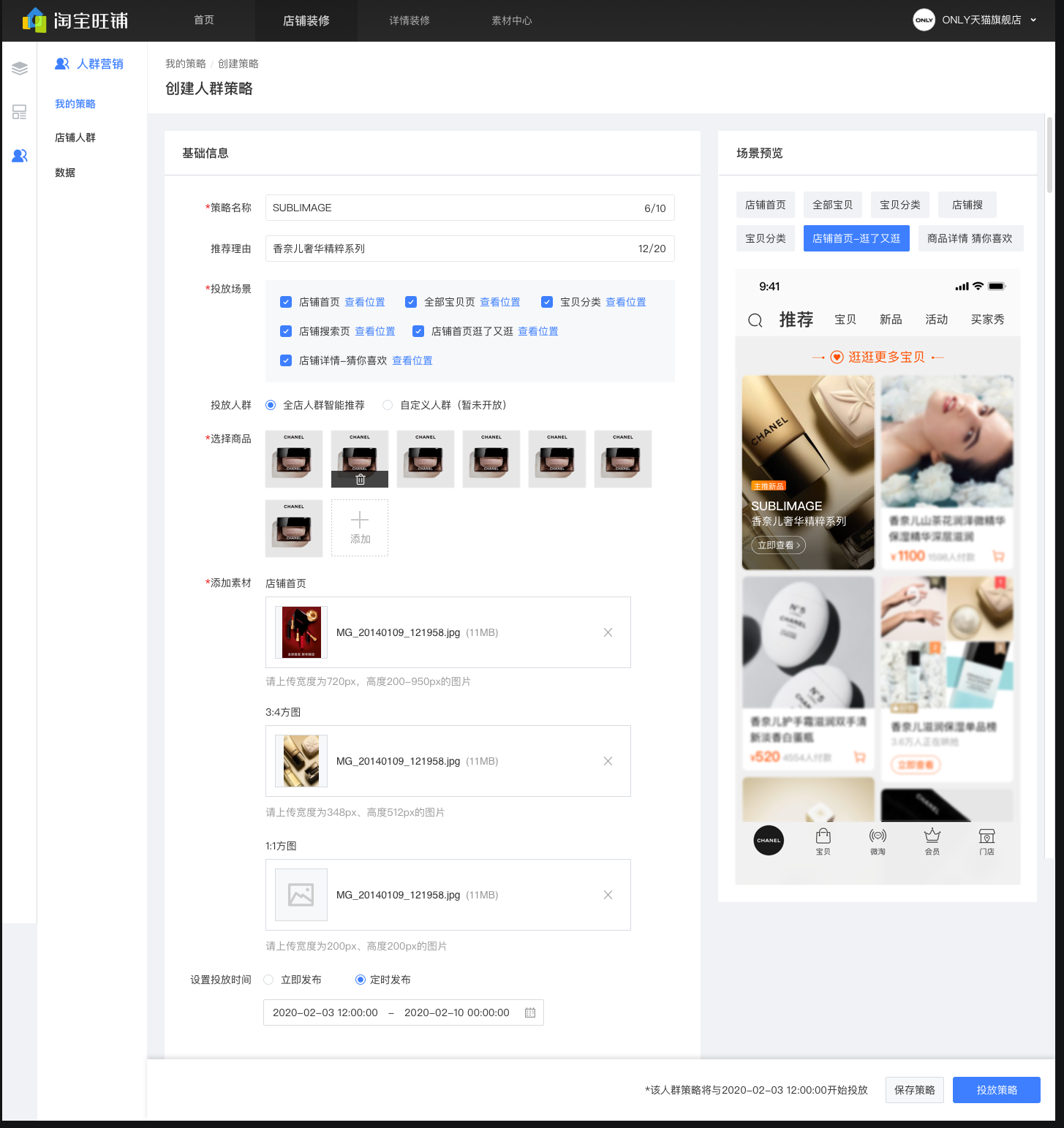Click the 人群营销 header icon
Viewport: 1064px width, 1128px height.
point(62,64)
